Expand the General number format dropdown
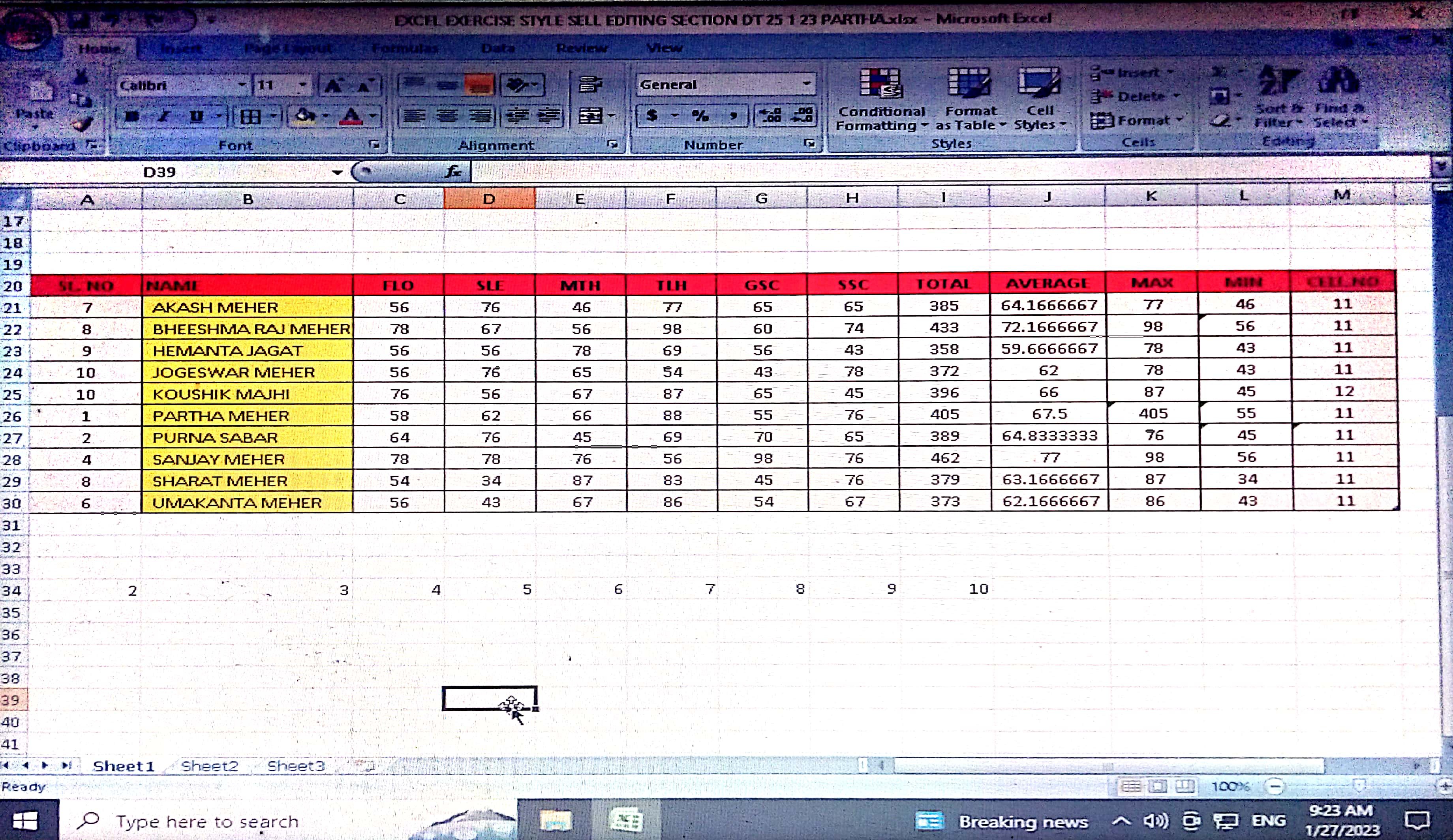 [806, 84]
